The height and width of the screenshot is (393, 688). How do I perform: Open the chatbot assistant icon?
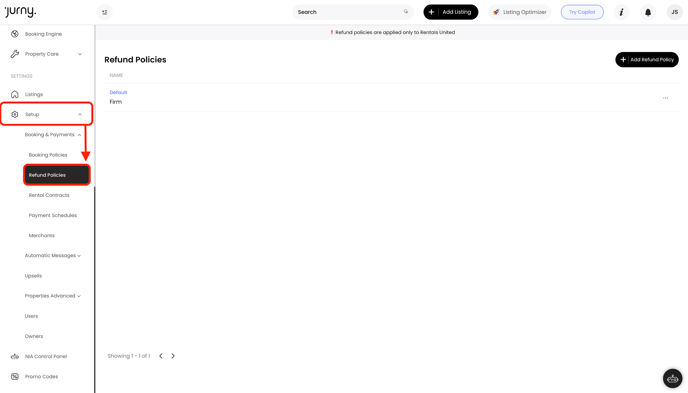tap(672, 379)
